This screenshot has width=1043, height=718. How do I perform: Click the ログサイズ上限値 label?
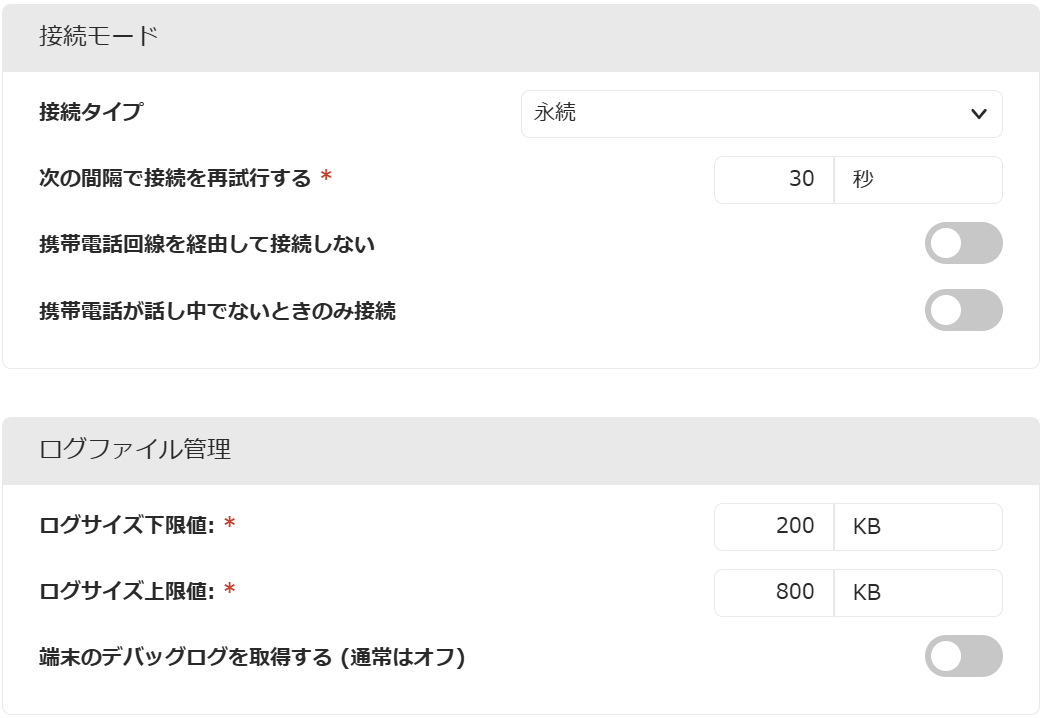(x=127, y=591)
